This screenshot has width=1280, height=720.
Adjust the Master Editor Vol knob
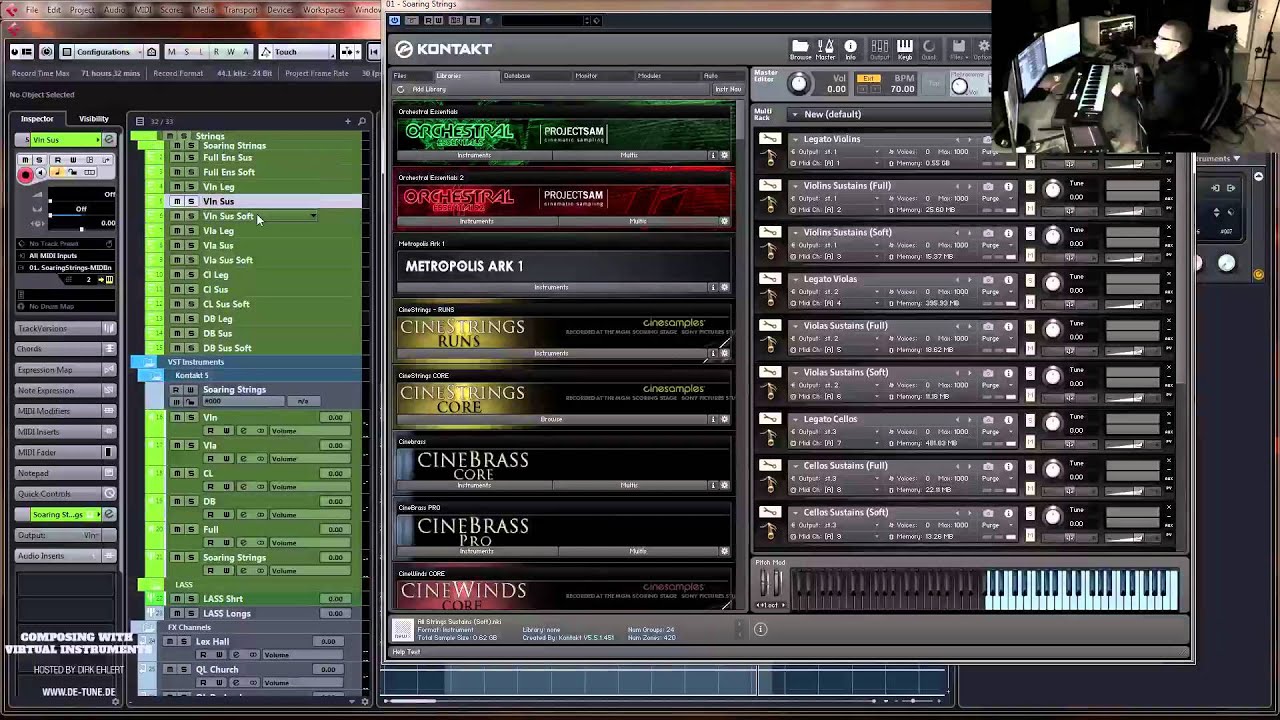tap(799, 83)
